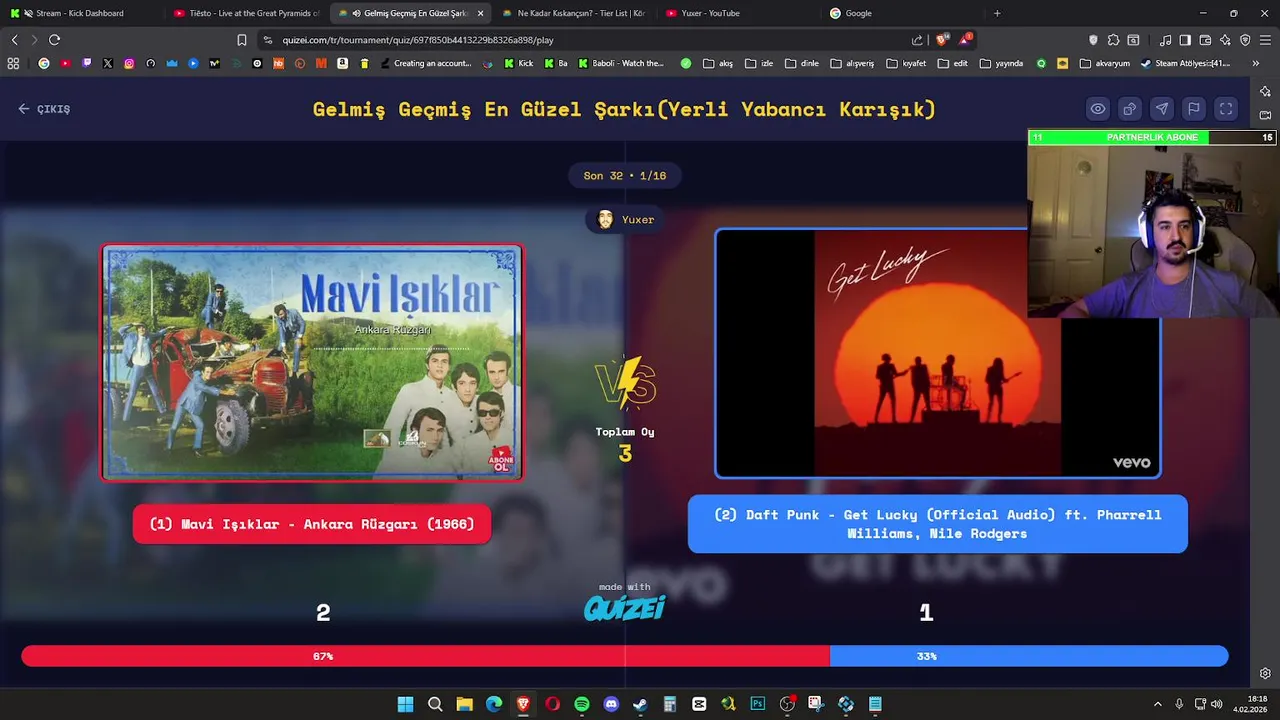This screenshot has width=1280, height=720.
Task: Click the share page icon in address bar
Action: (917, 40)
